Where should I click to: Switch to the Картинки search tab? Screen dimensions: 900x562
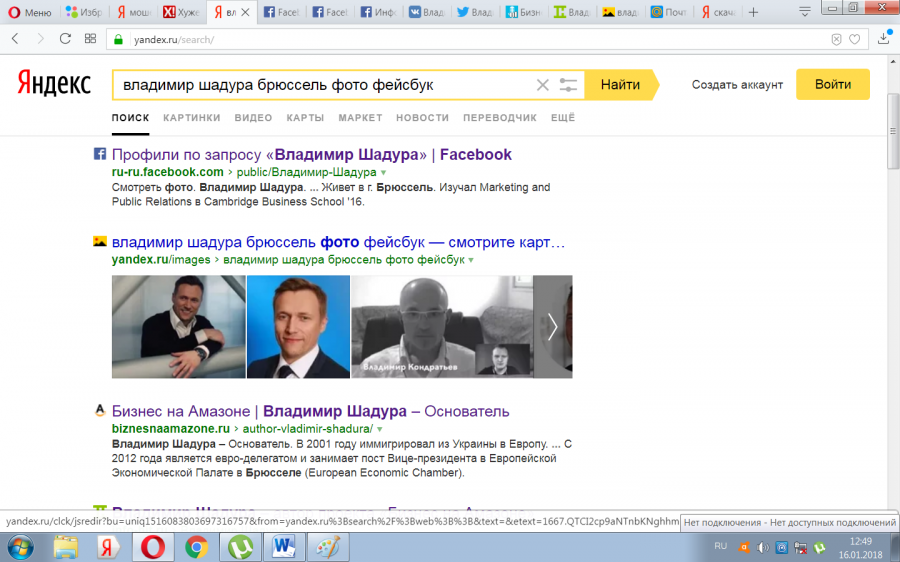pyautogui.click(x=191, y=117)
